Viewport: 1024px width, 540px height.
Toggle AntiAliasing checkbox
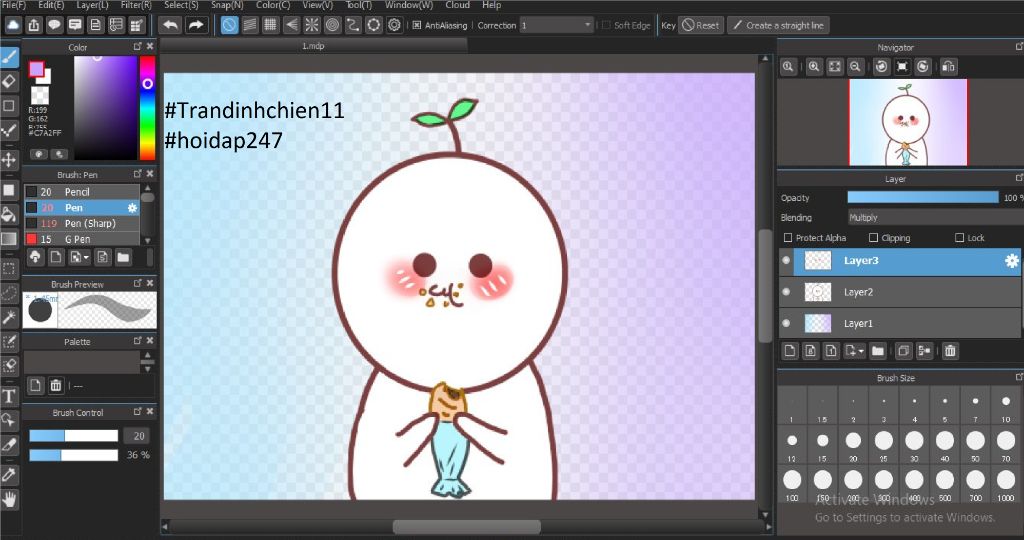coord(417,25)
